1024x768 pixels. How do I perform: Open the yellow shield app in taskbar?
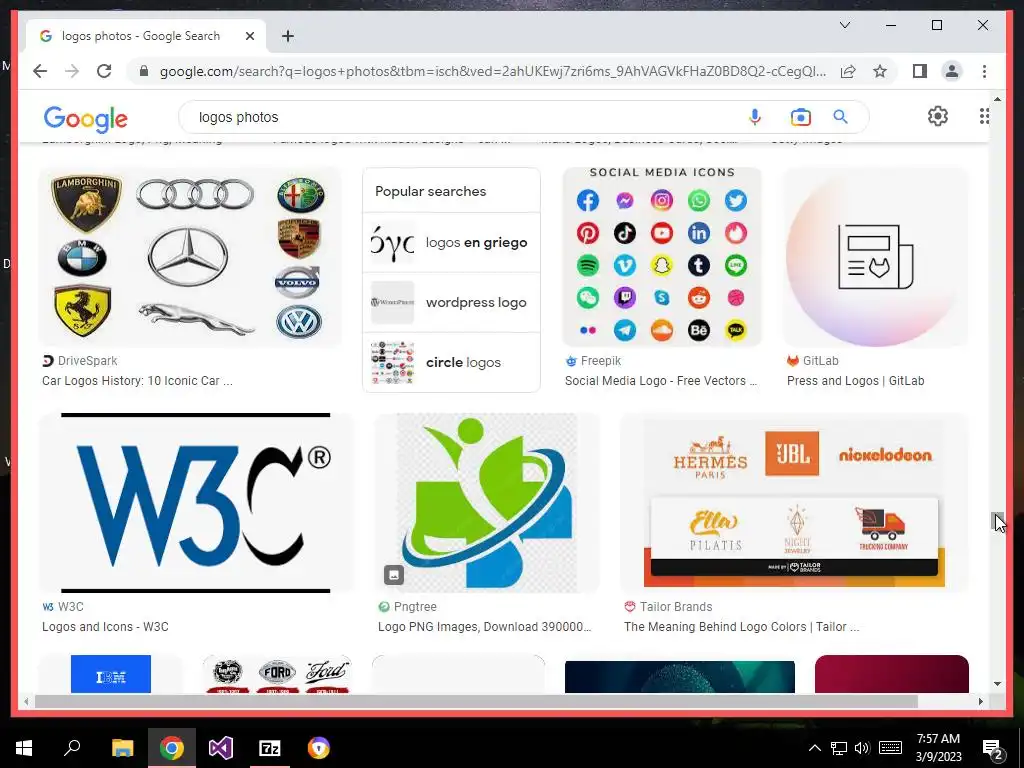point(319,748)
